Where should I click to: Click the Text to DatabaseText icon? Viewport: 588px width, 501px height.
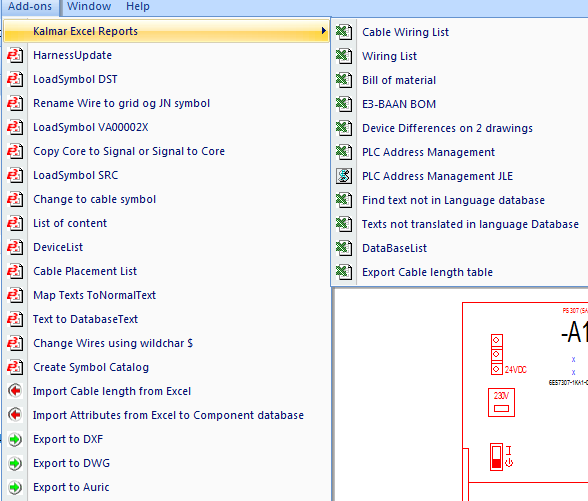[x=15, y=320]
